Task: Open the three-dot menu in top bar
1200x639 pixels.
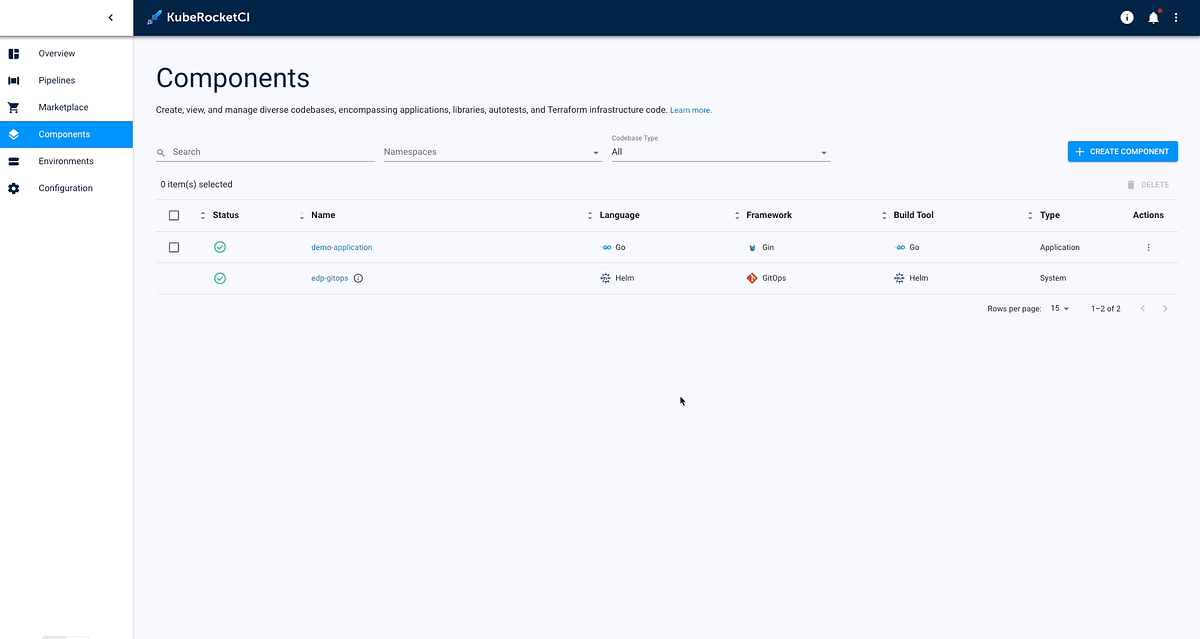Action: click(x=1178, y=17)
